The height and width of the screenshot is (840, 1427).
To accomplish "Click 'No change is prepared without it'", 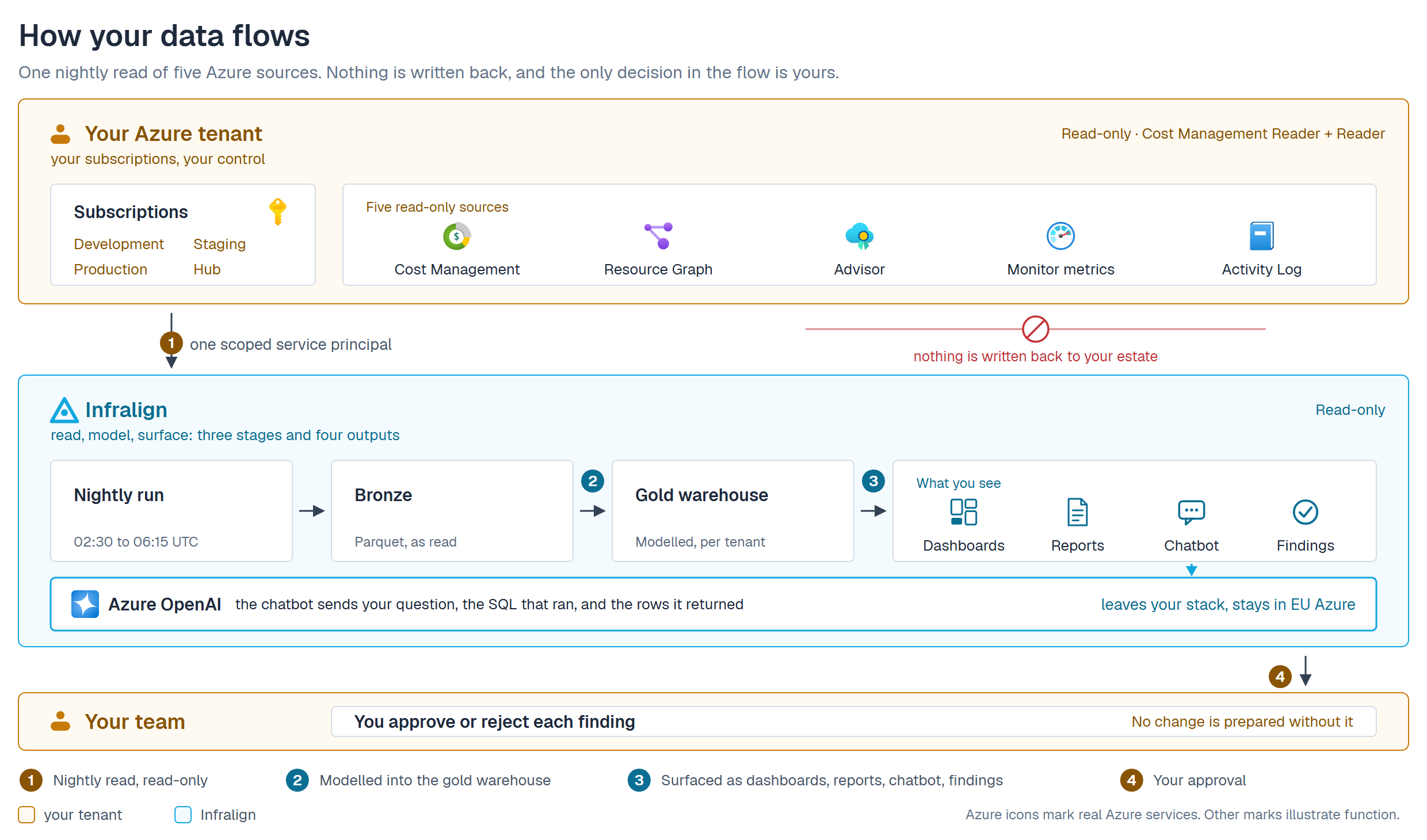I will point(1242,721).
